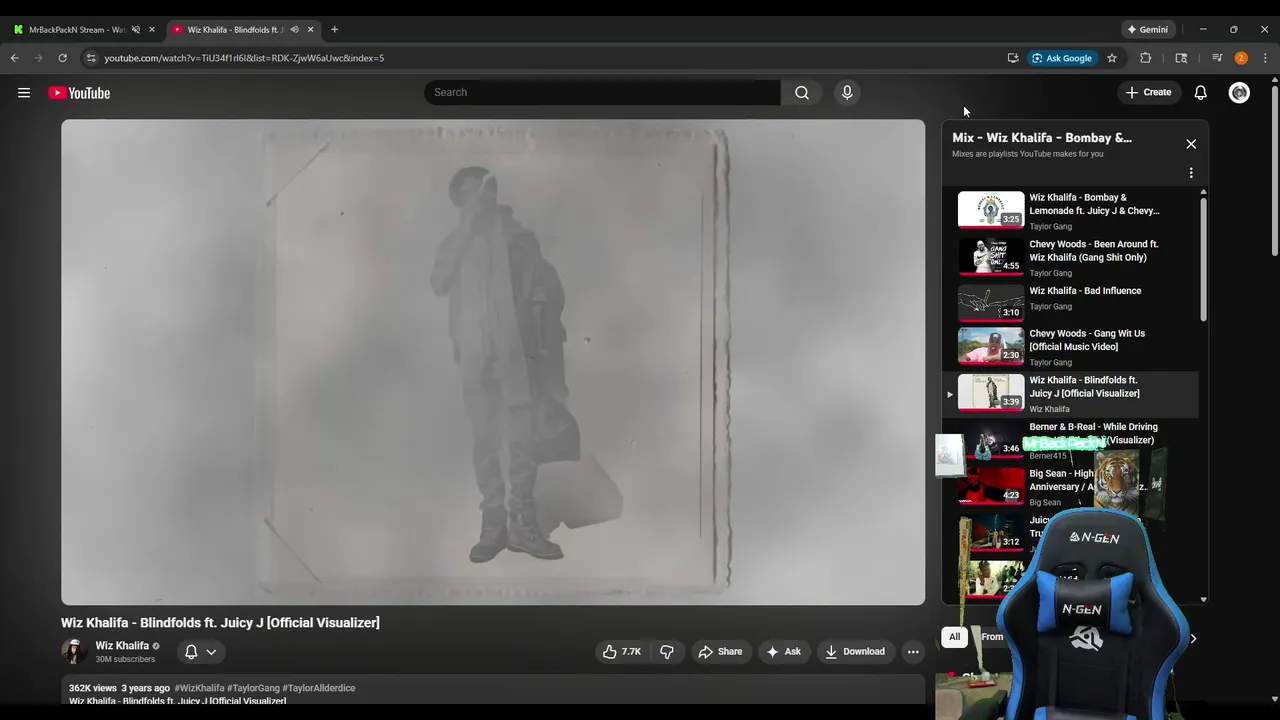The width and height of the screenshot is (1280, 720).
Task: Open Chrome profile Z avatar
Action: (x=1241, y=58)
